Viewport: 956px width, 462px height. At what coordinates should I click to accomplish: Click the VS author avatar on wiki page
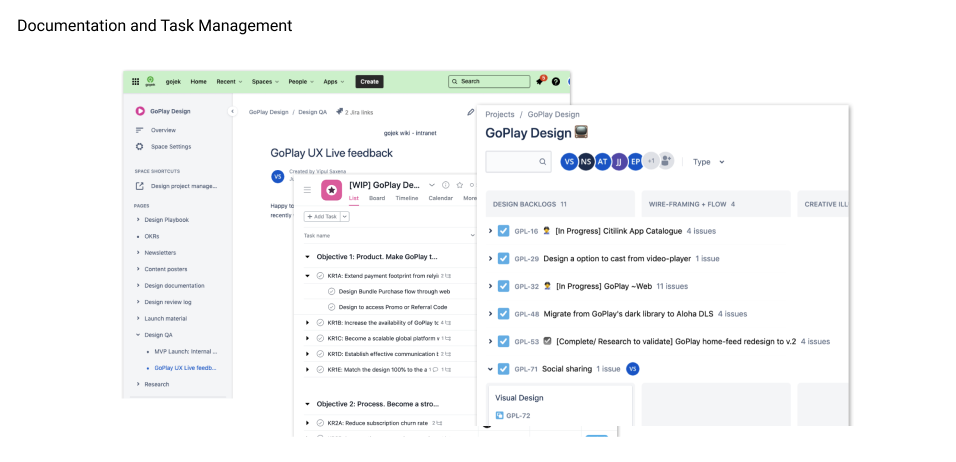pos(277,176)
